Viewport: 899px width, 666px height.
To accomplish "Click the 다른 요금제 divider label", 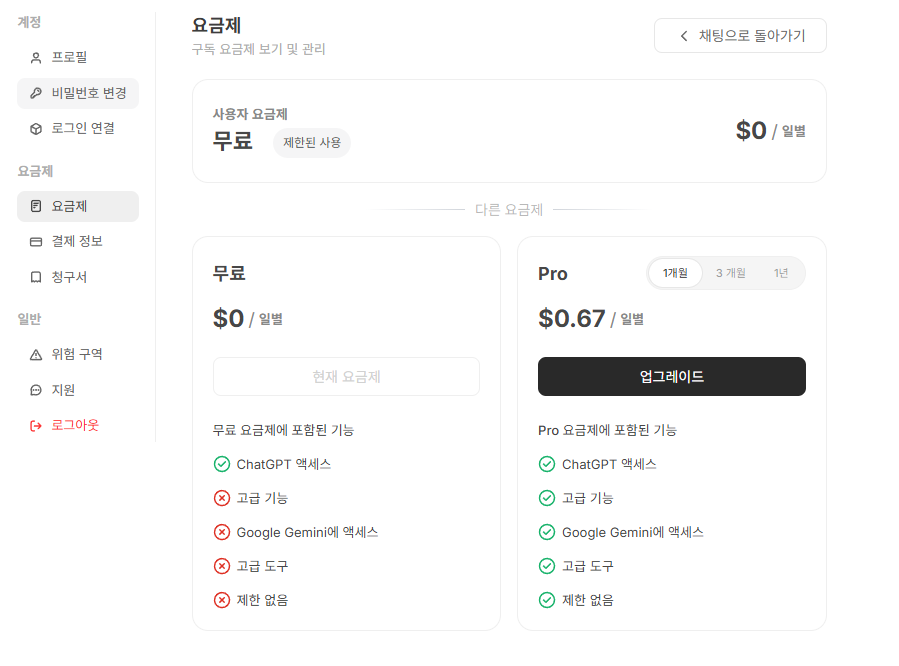I will [x=509, y=210].
